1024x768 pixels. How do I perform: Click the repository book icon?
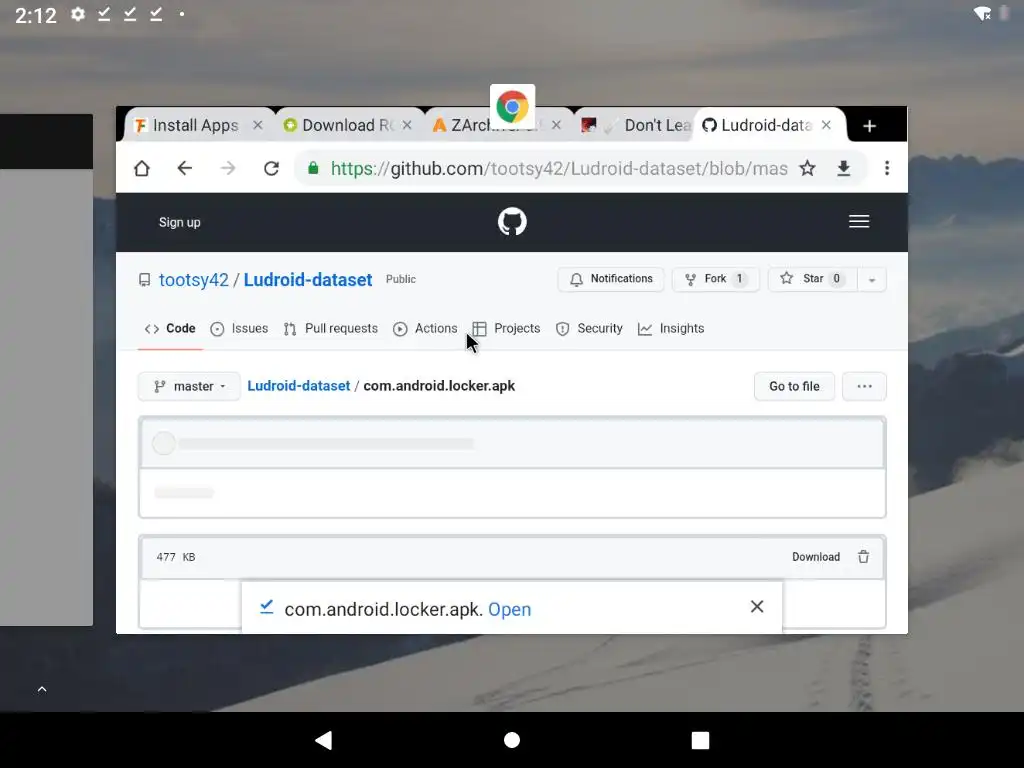[144, 280]
